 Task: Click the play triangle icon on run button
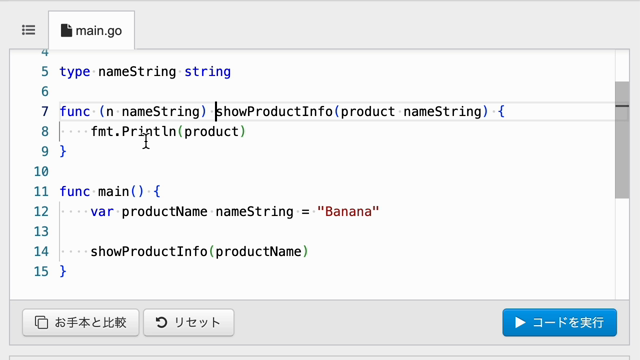pyautogui.click(x=520, y=322)
